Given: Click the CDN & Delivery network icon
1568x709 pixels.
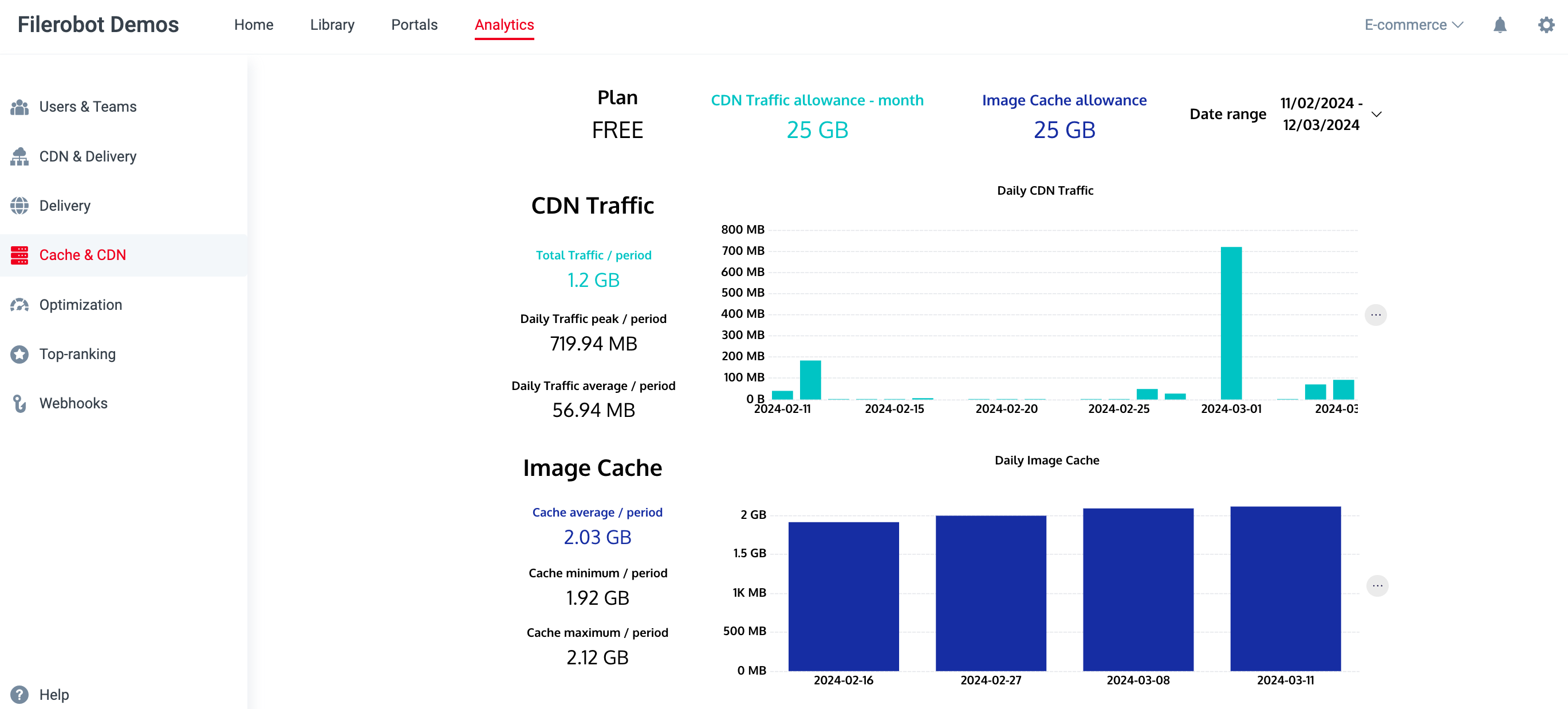Looking at the screenshot, I should (x=19, y=156).
